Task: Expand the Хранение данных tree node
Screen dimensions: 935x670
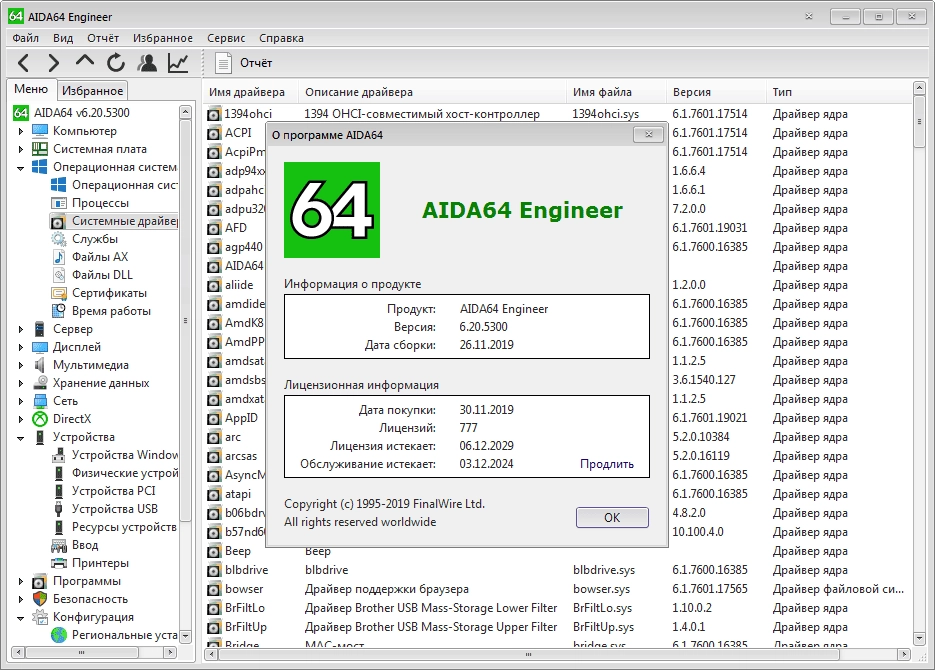Action: pyautogui.click(x=21, y=383)
